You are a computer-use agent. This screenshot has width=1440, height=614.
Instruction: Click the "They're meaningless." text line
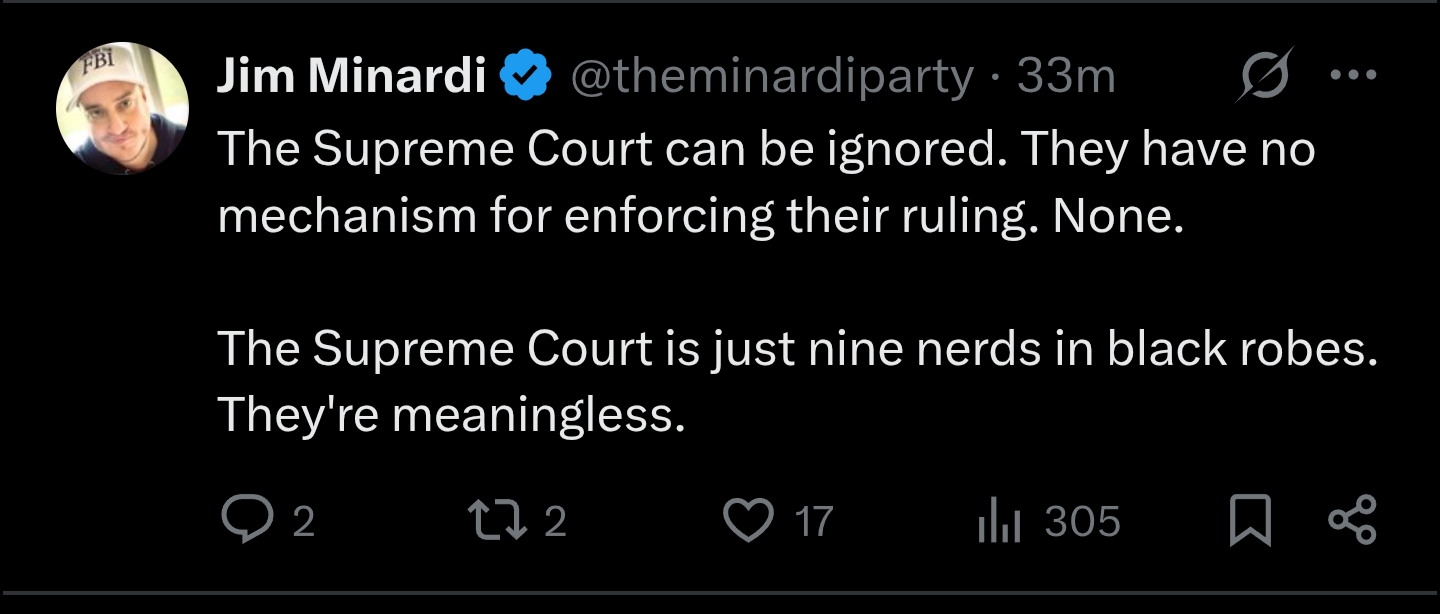pyautogui.click(x=451, y=413)
